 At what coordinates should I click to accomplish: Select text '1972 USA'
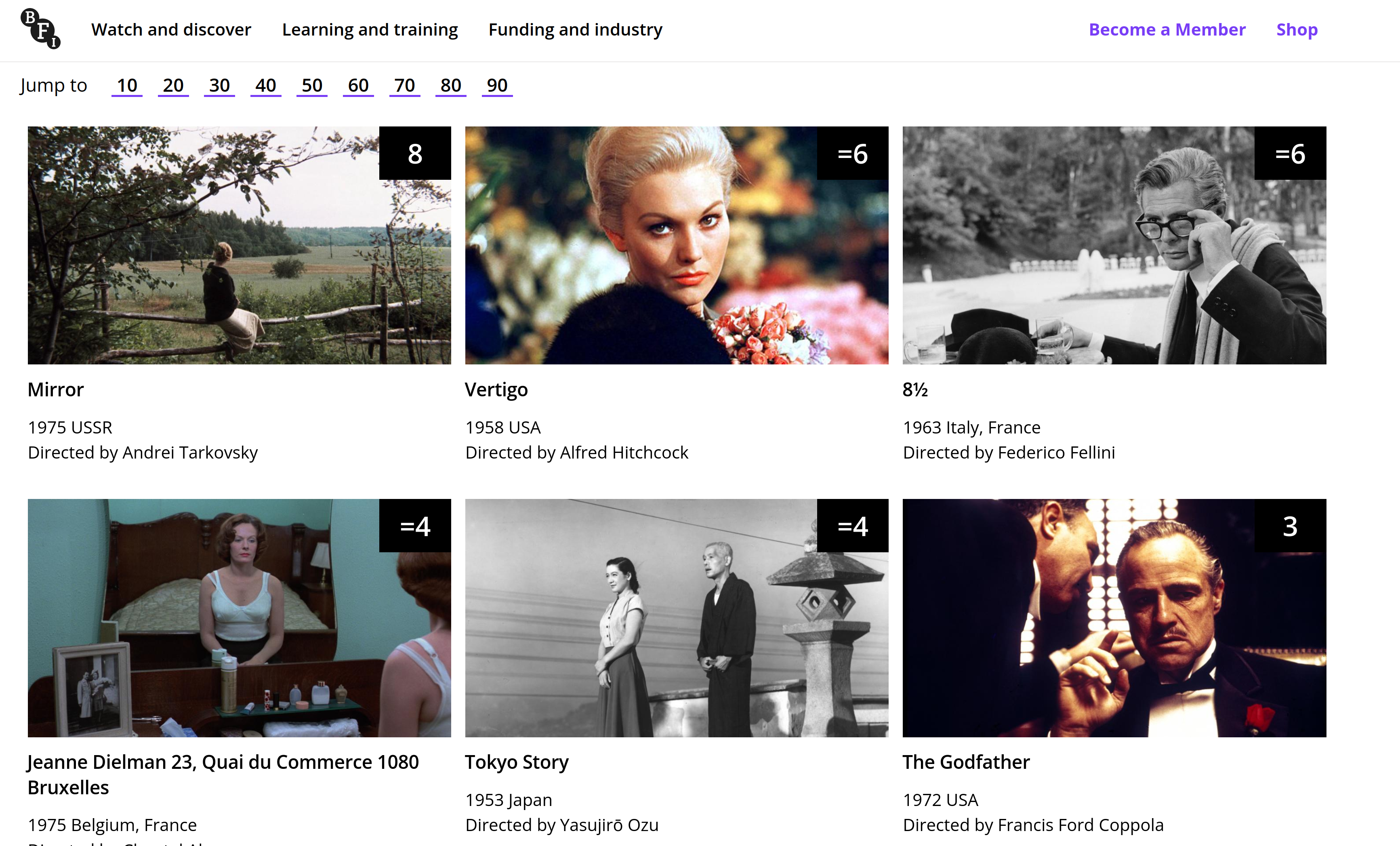[940, 800]
